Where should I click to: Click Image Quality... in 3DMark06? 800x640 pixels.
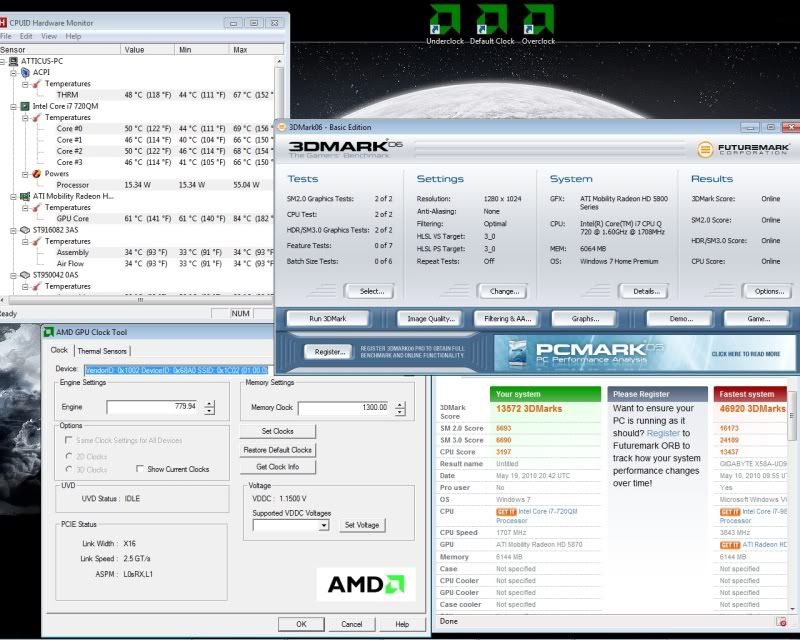pos(430,318)
